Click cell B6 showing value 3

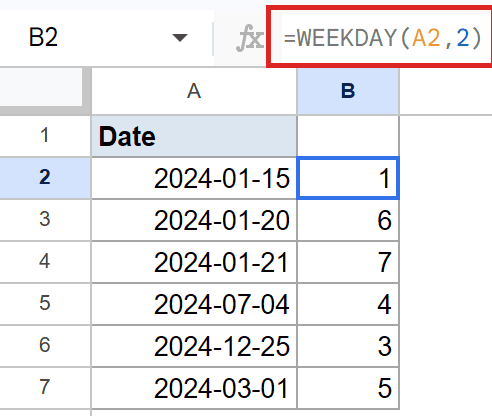tap(348, 346)
